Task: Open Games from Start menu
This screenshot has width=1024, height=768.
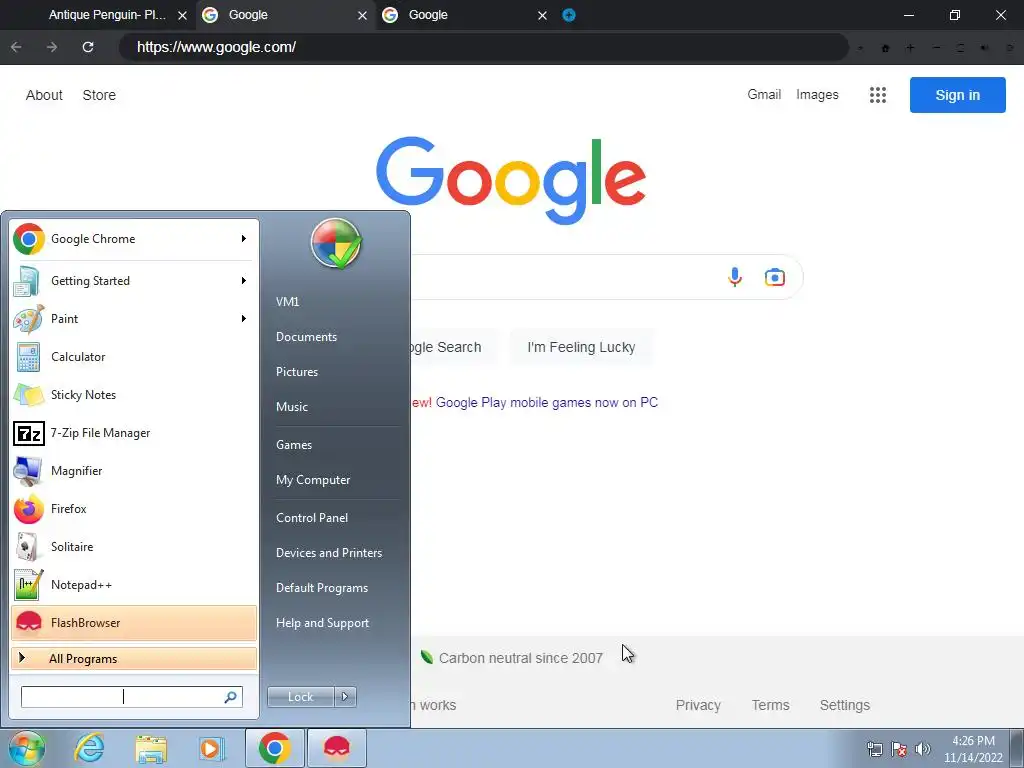Action: coord(294,445)
